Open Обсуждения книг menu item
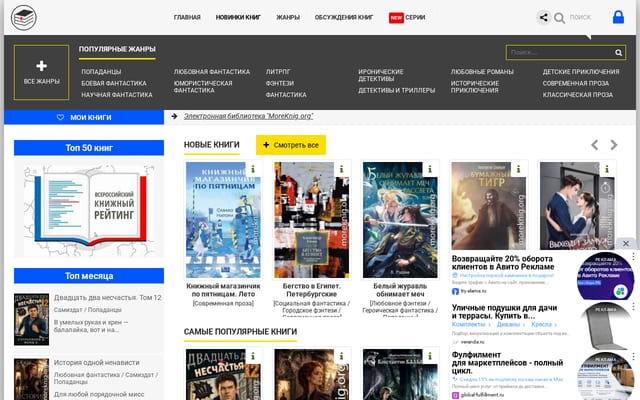This screenshot has height=400, width=640. click(x=344, y=17)
